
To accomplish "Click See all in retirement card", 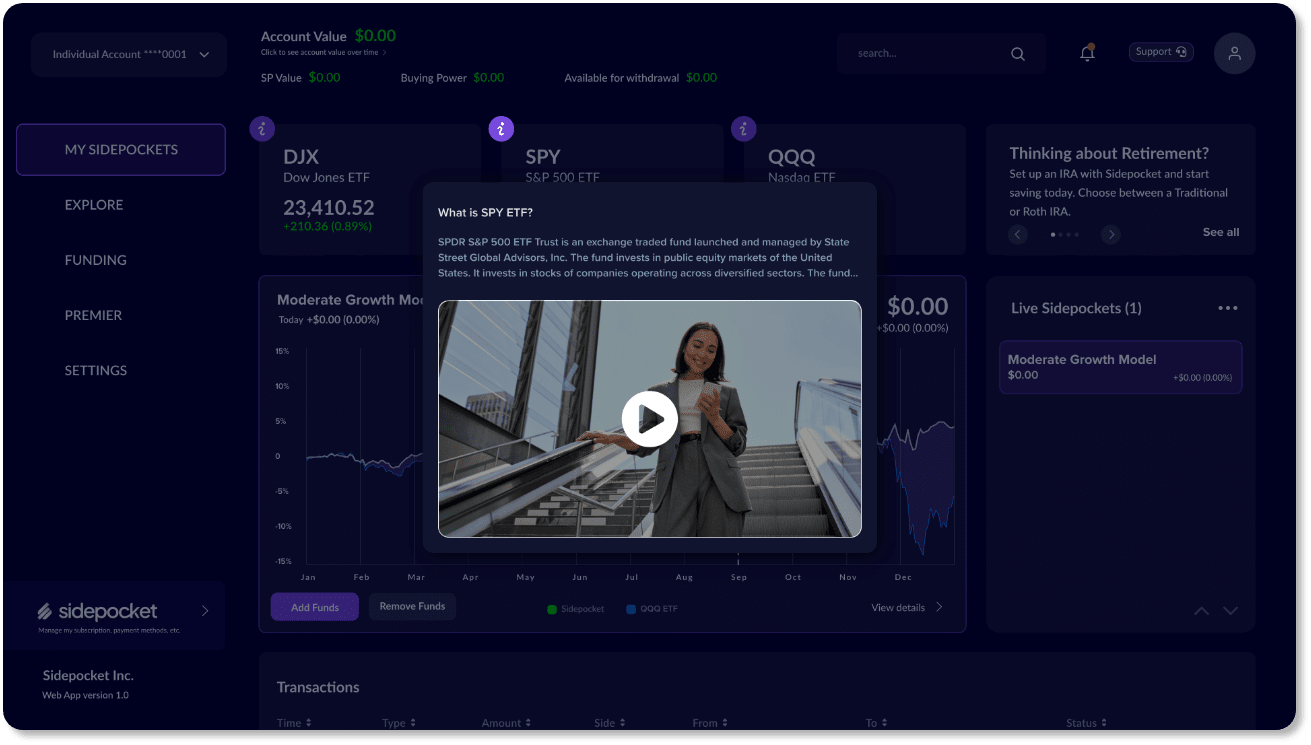I will coord(1221,232).
